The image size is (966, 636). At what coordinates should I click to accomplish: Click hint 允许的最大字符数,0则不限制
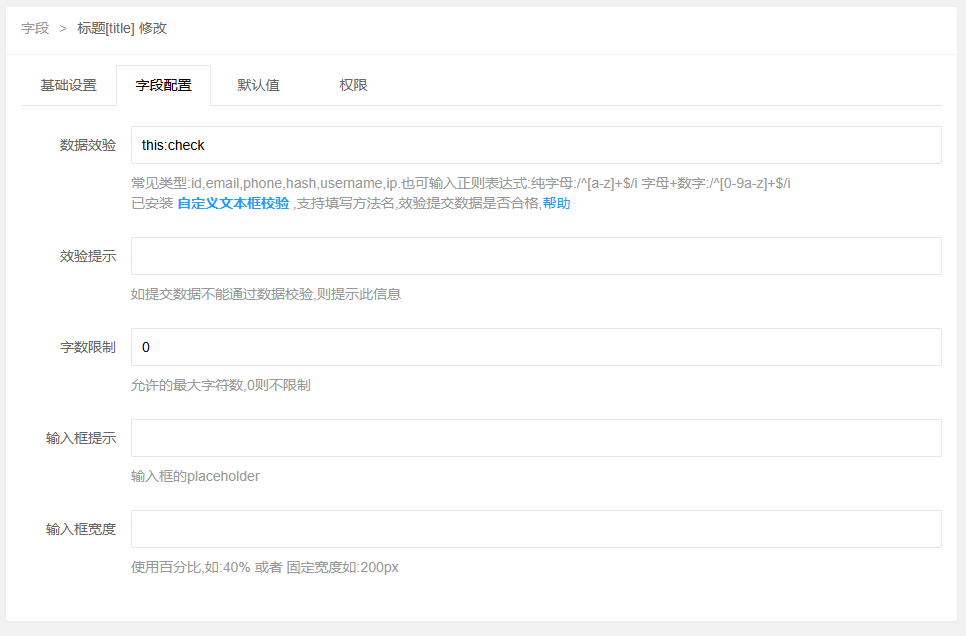click(221, 385)
